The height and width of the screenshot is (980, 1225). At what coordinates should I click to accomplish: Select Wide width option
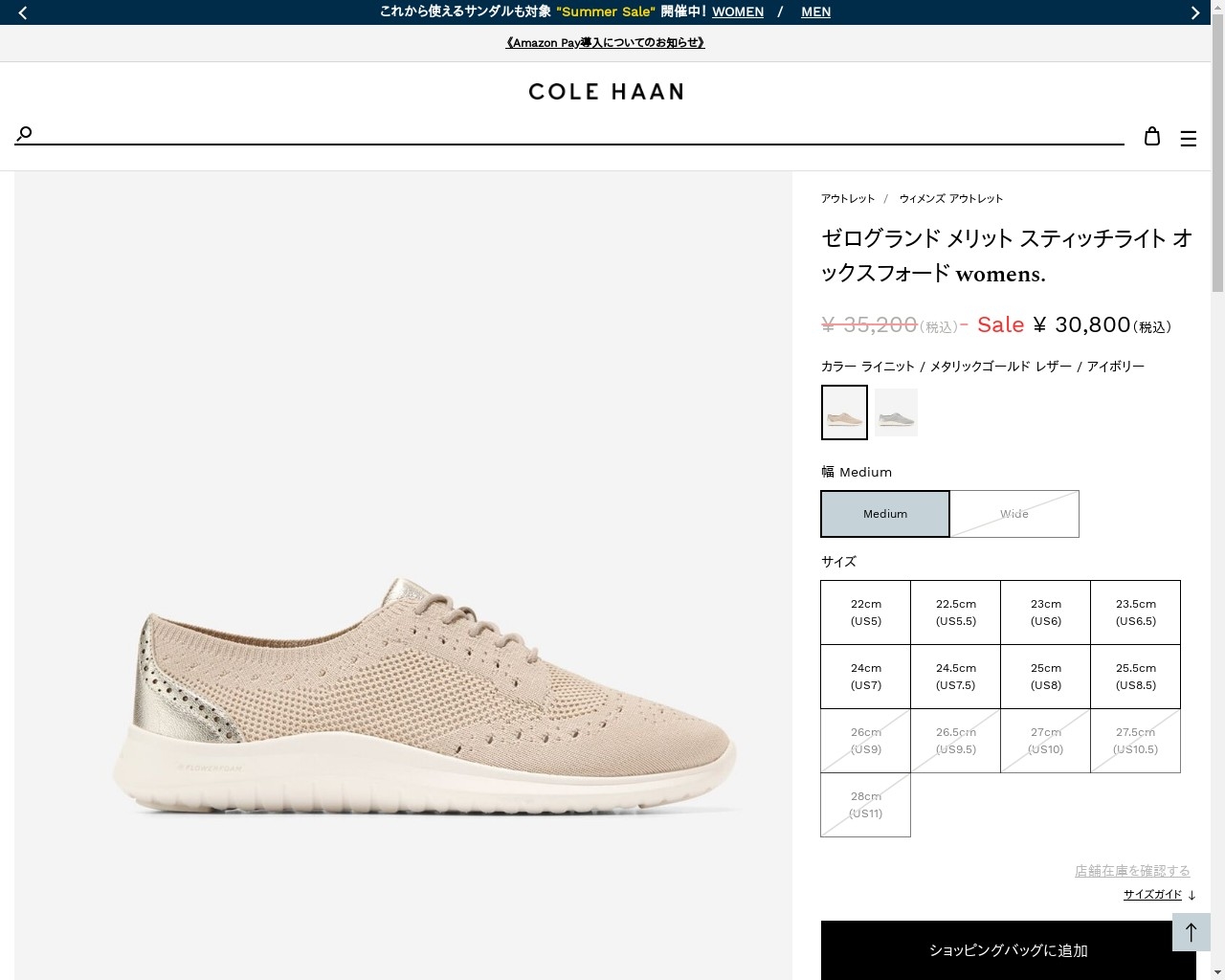(x=1014, y=514)
